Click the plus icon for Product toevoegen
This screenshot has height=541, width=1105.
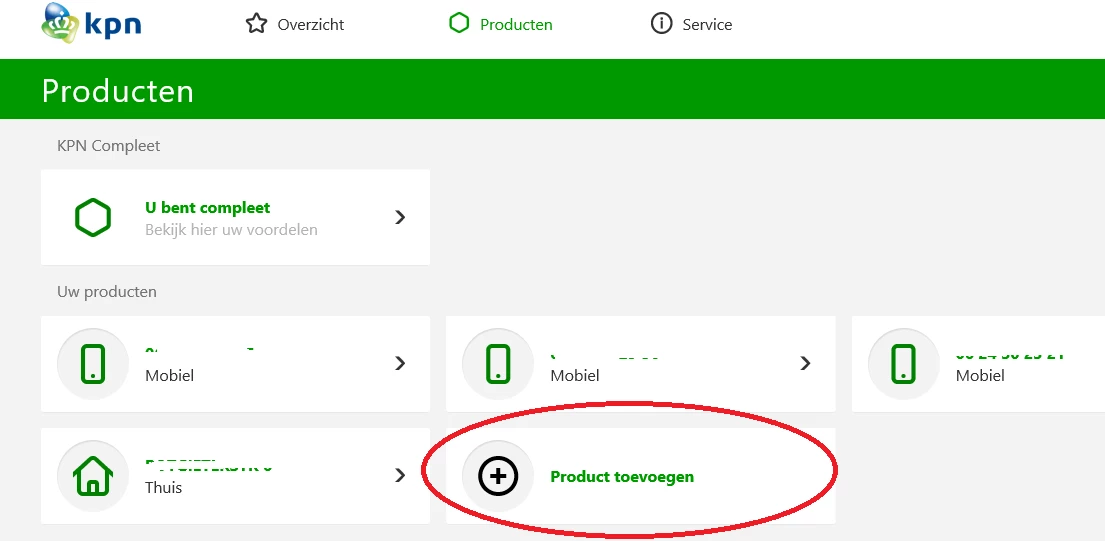coord(498,476)
